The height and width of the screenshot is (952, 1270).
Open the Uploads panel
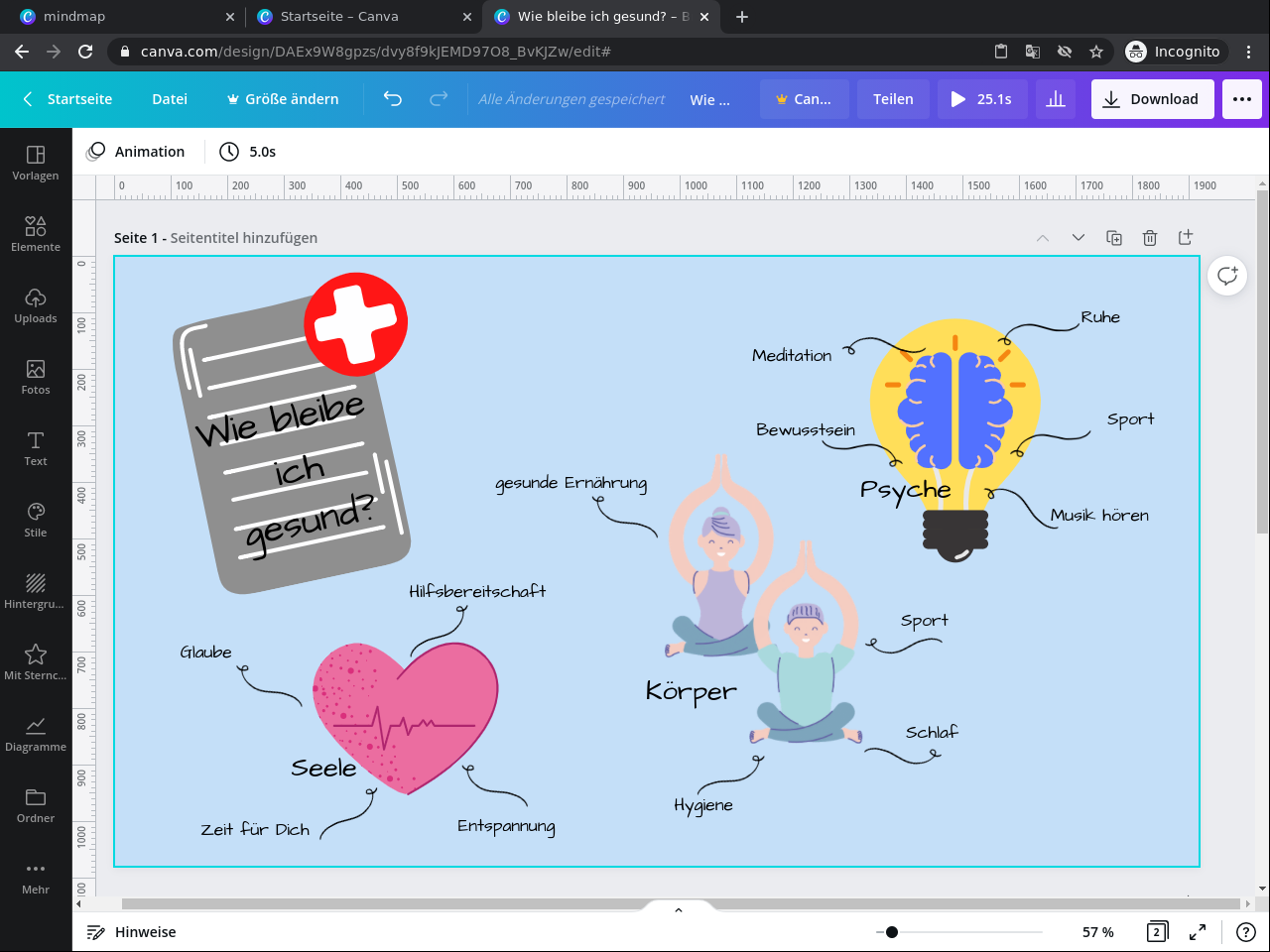coord(36,305)
